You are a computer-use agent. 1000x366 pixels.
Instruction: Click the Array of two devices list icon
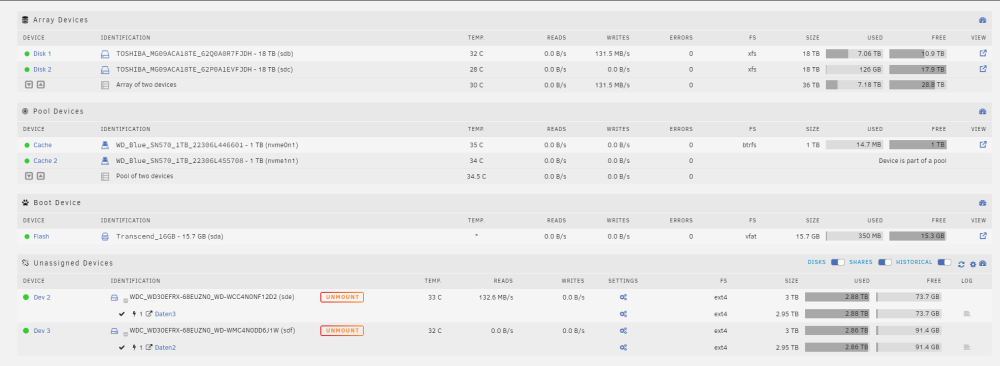[x=105, y=84]
